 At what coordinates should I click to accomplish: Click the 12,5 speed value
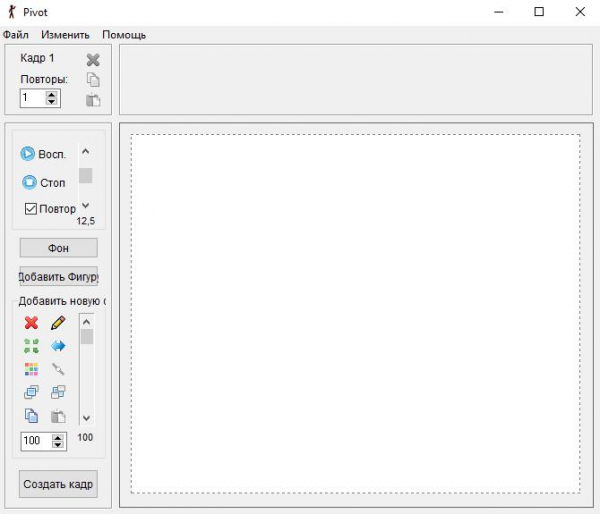tap(86, 221)
